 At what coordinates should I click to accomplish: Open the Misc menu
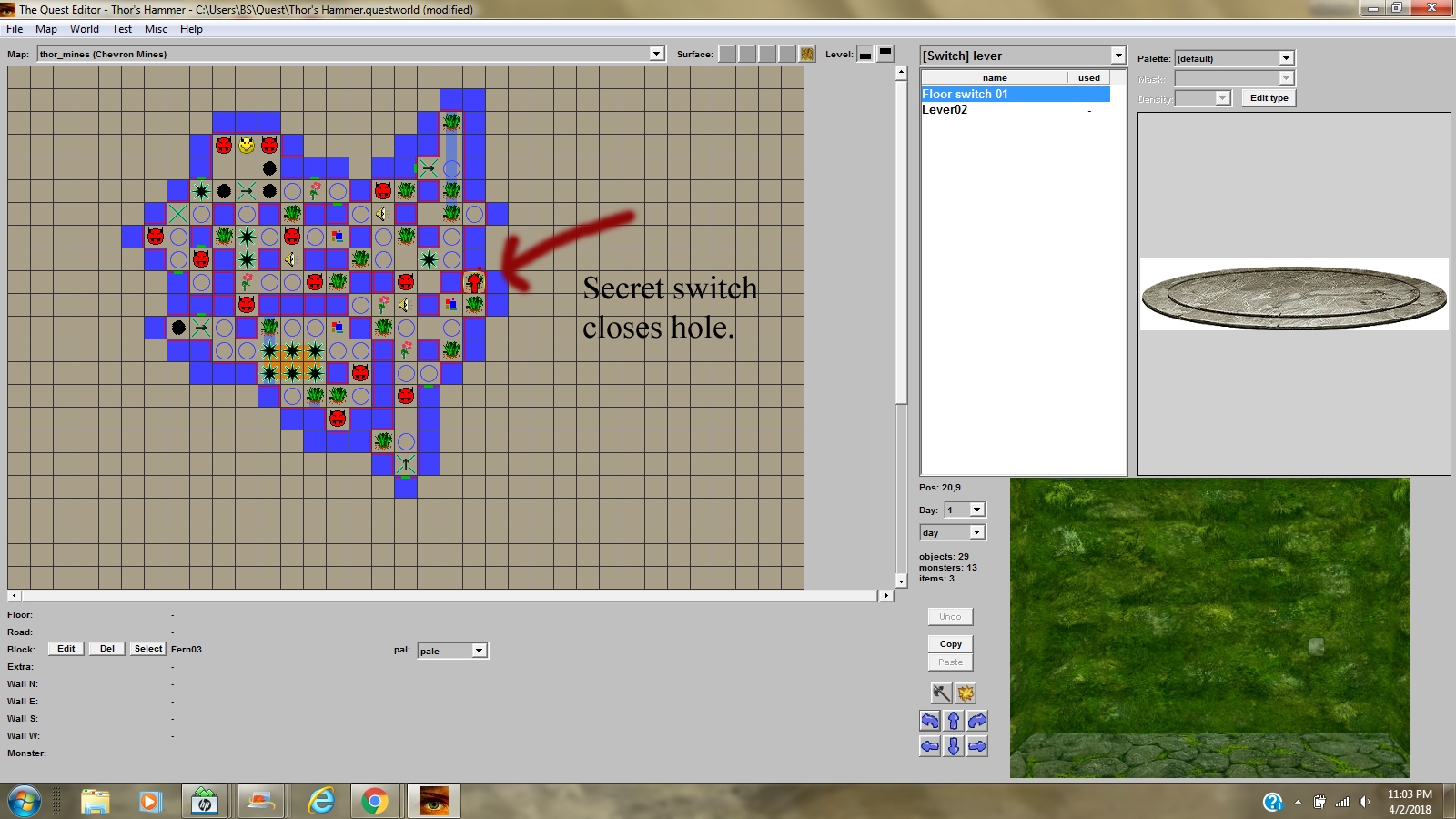156,29
